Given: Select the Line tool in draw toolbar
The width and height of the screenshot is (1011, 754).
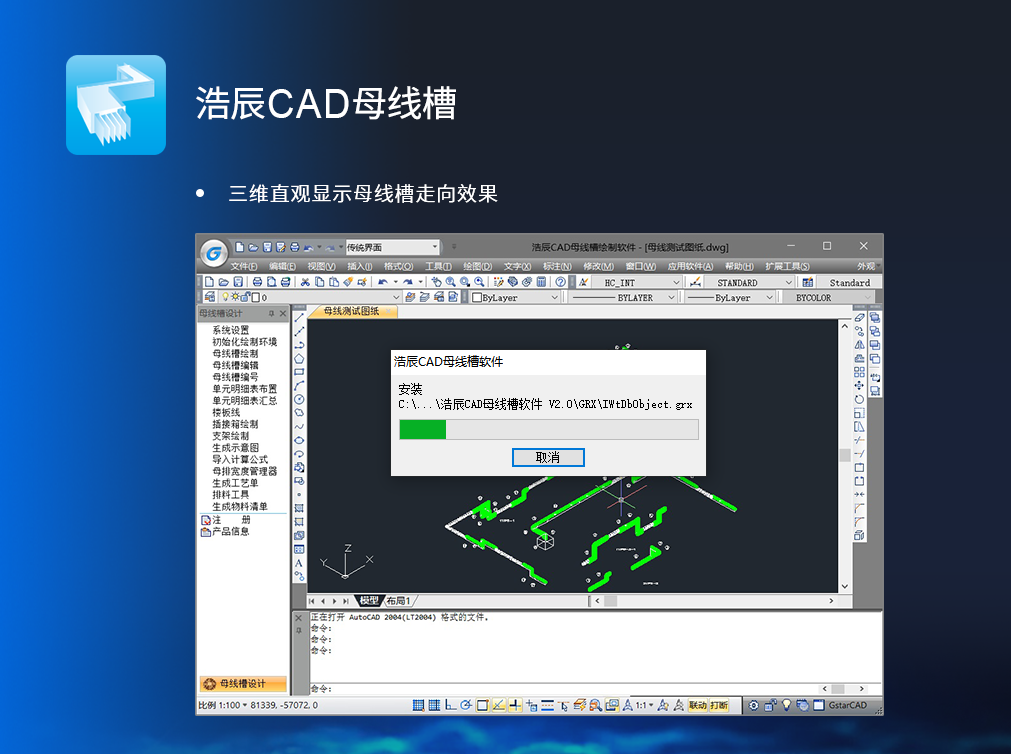Looking at the screenshot, I should 299,317.
